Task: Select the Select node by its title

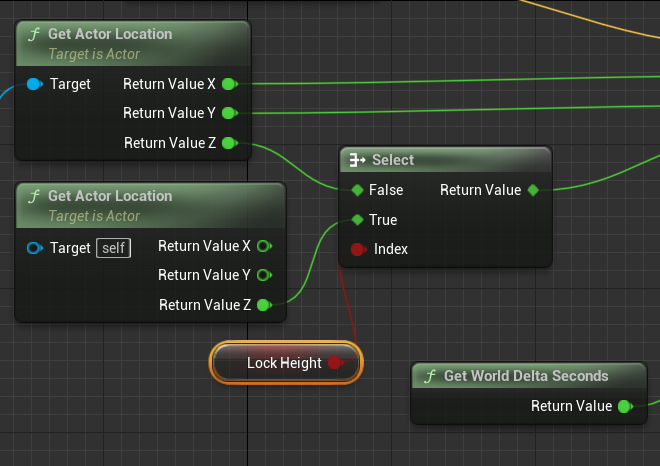Action: (393, 160)
